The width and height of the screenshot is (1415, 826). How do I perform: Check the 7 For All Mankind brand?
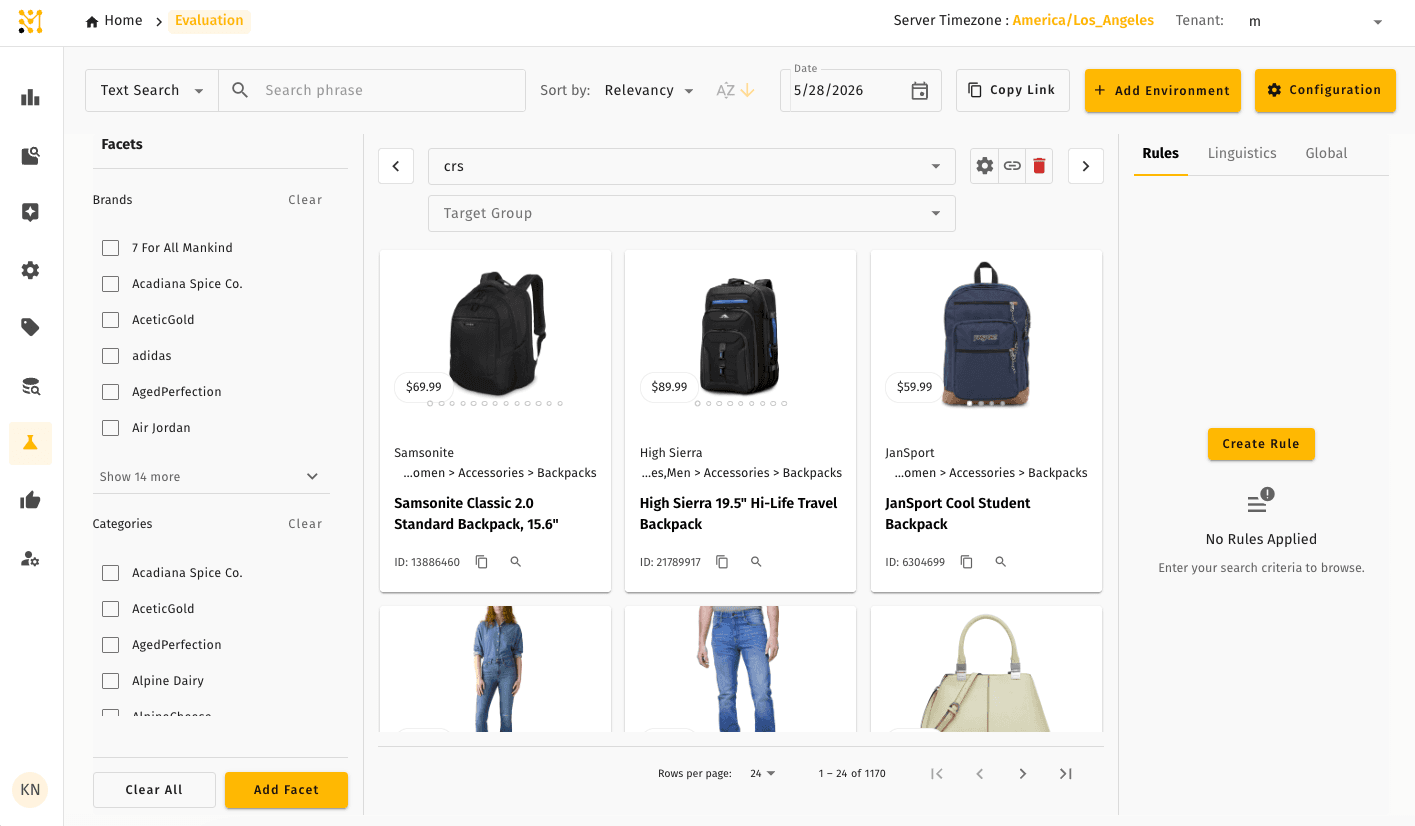[x=111, y=248]
